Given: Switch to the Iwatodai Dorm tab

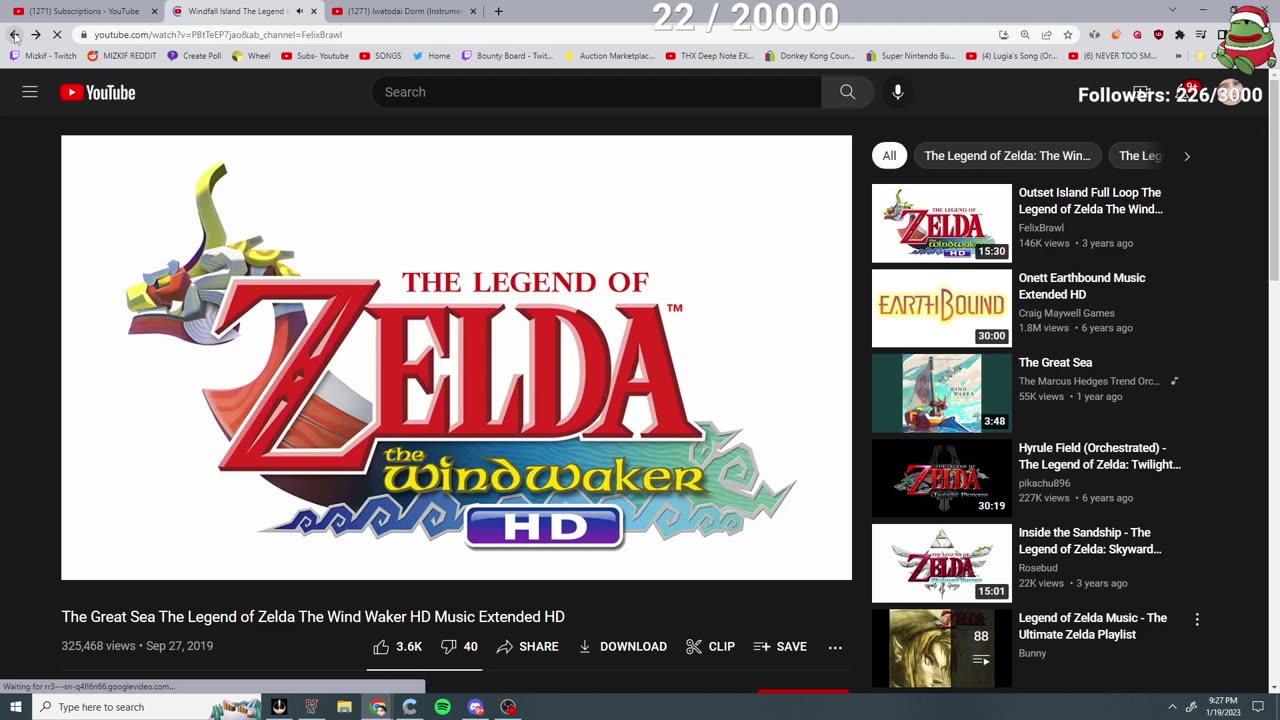Looking at the screenshot, I should [396, 12].
